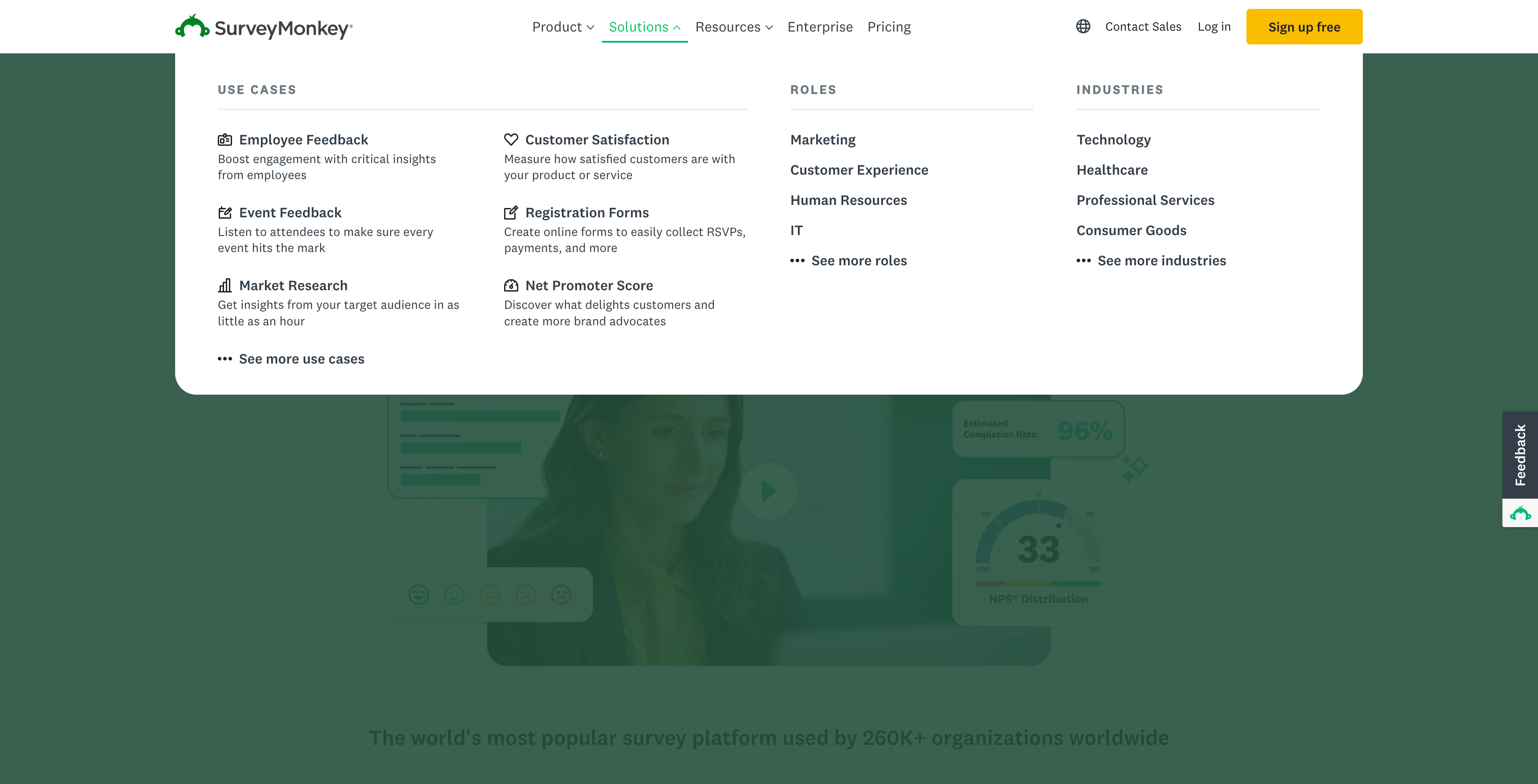This screenshot has height=784, width=1538.
Task: Expand the Product dropdown menu
Action: [x=562, y=27]
